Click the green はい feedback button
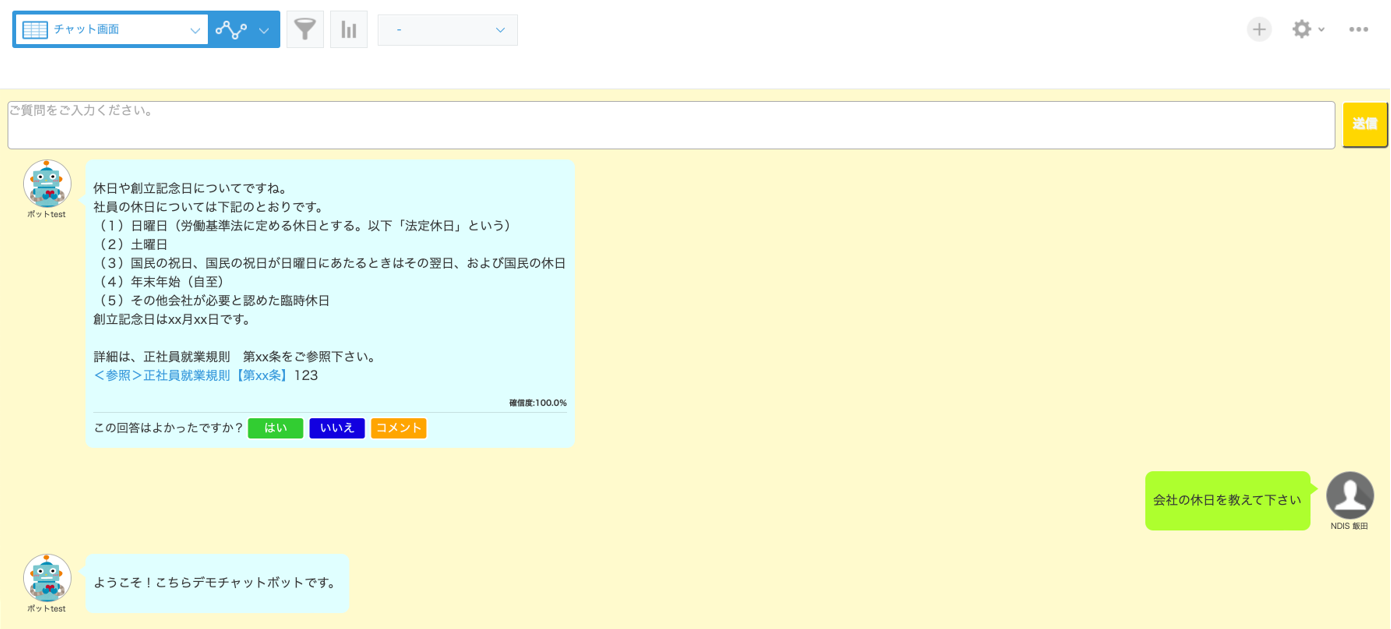This screenshot has width=1391, height=629. [x=275, y=428]
